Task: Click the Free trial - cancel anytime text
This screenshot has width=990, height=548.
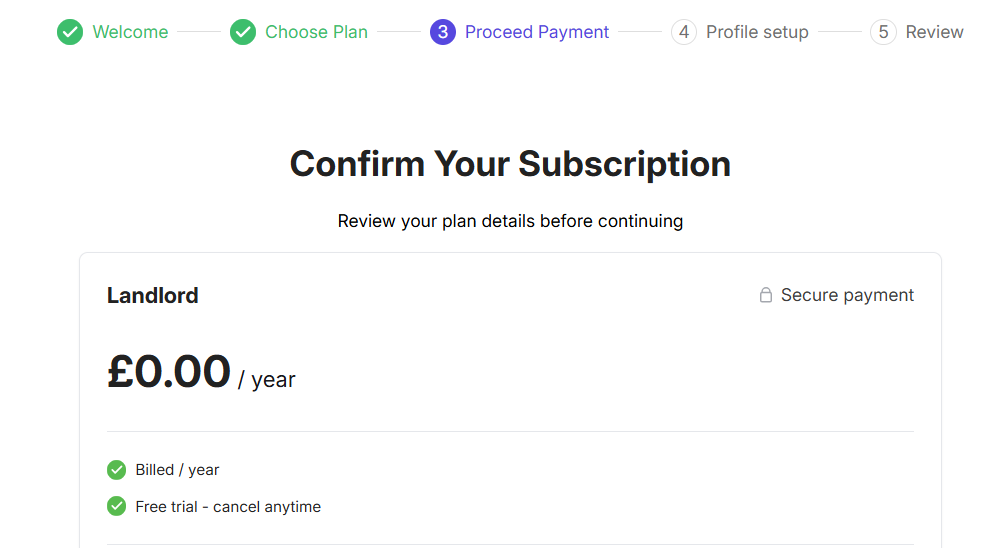Action: (228, 507)
